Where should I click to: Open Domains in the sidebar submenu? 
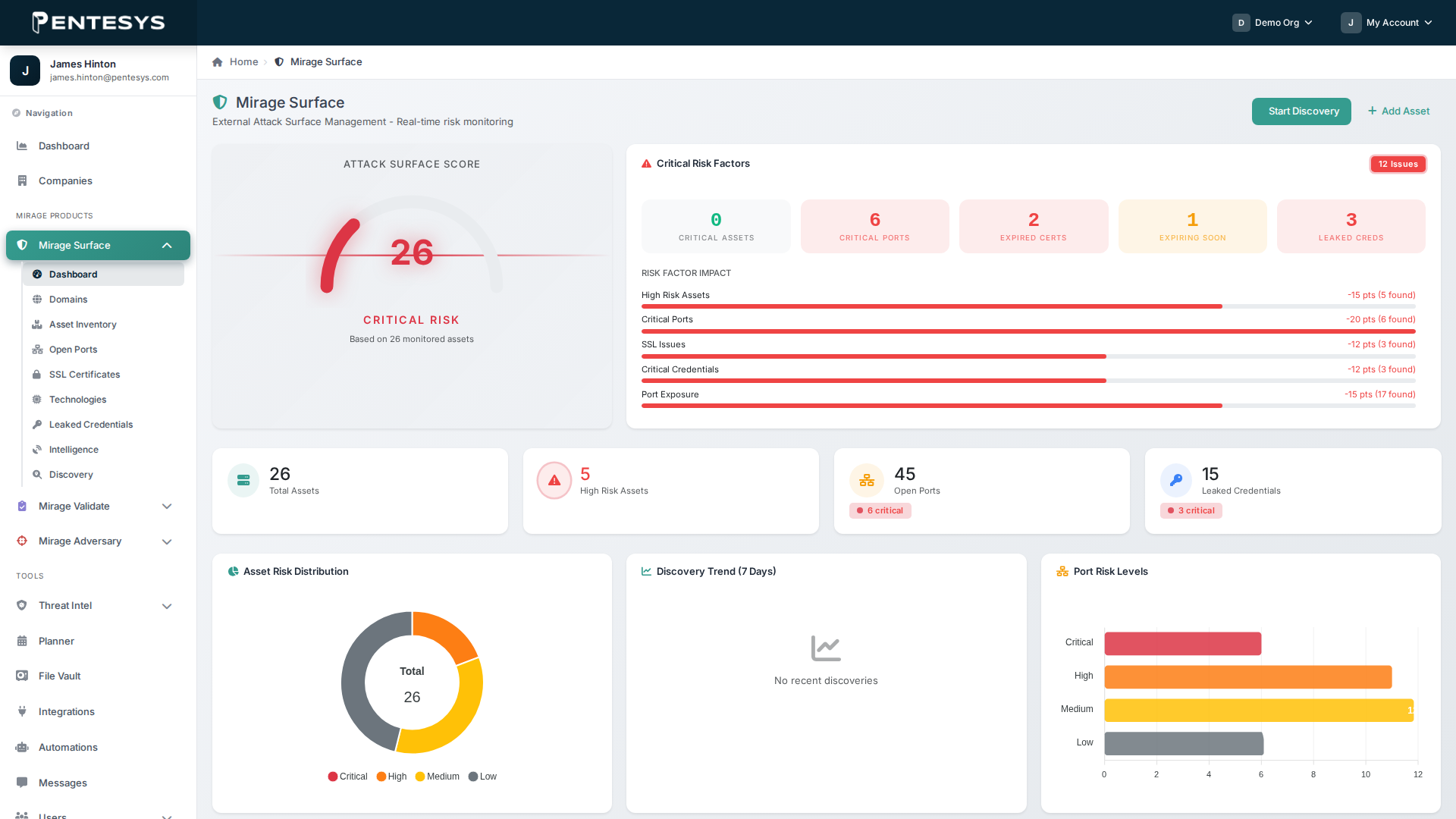point(103,300)
